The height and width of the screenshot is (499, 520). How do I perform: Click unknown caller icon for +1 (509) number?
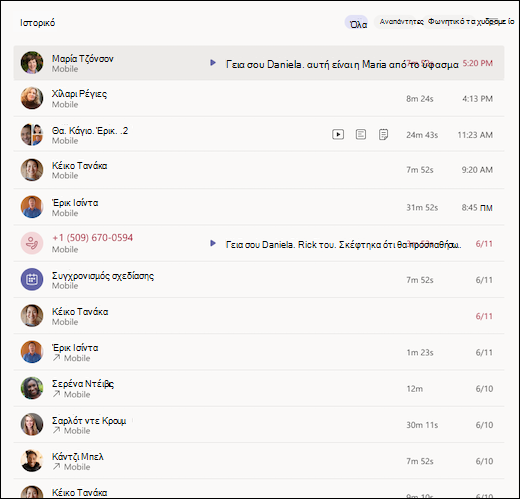(x=32, y=243)
